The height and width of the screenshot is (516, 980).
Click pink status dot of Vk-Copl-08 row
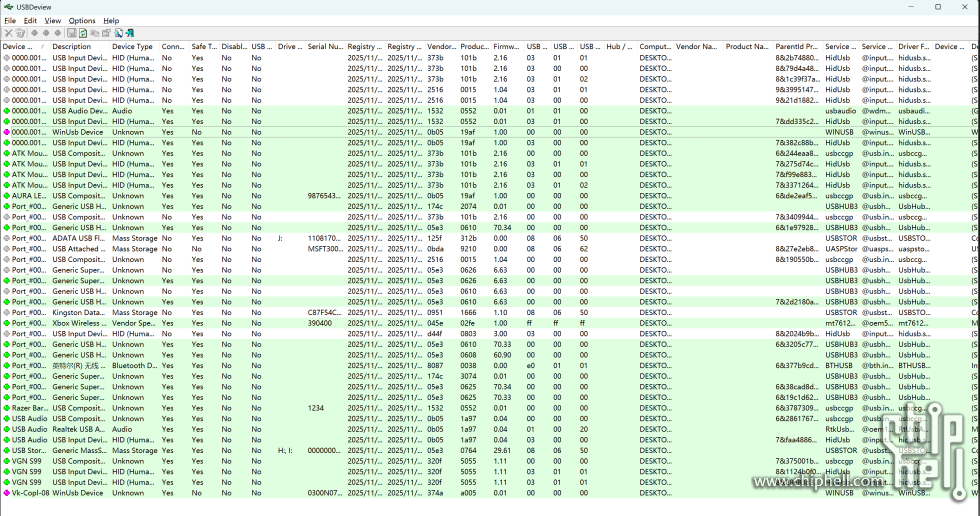(x=6, y=493)
